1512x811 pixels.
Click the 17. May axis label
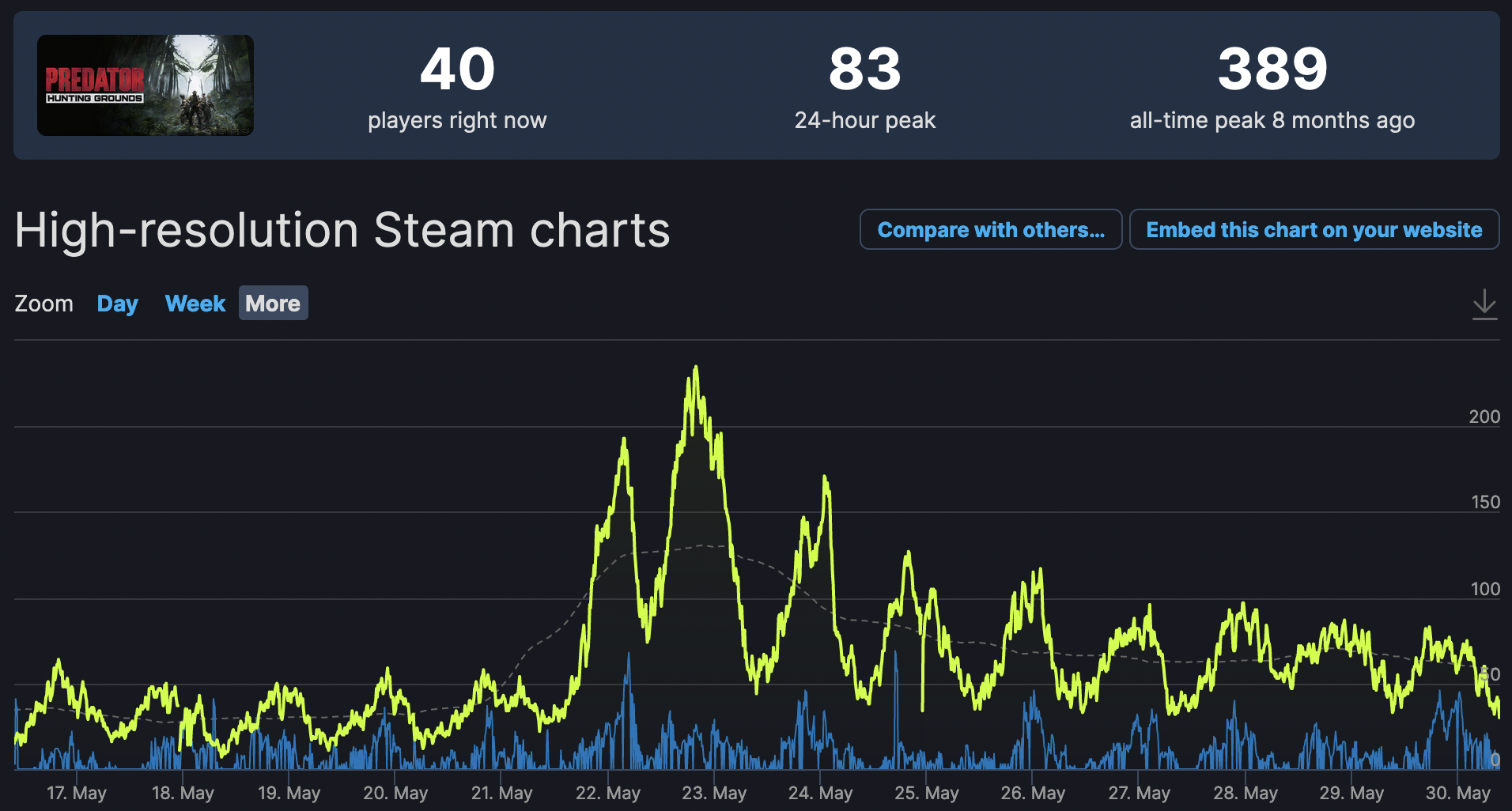click(77, 792)
